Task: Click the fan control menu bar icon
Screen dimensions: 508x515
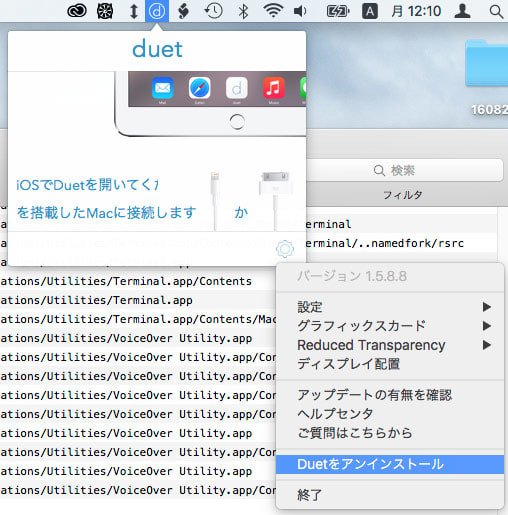Action: tap(105, 11)
